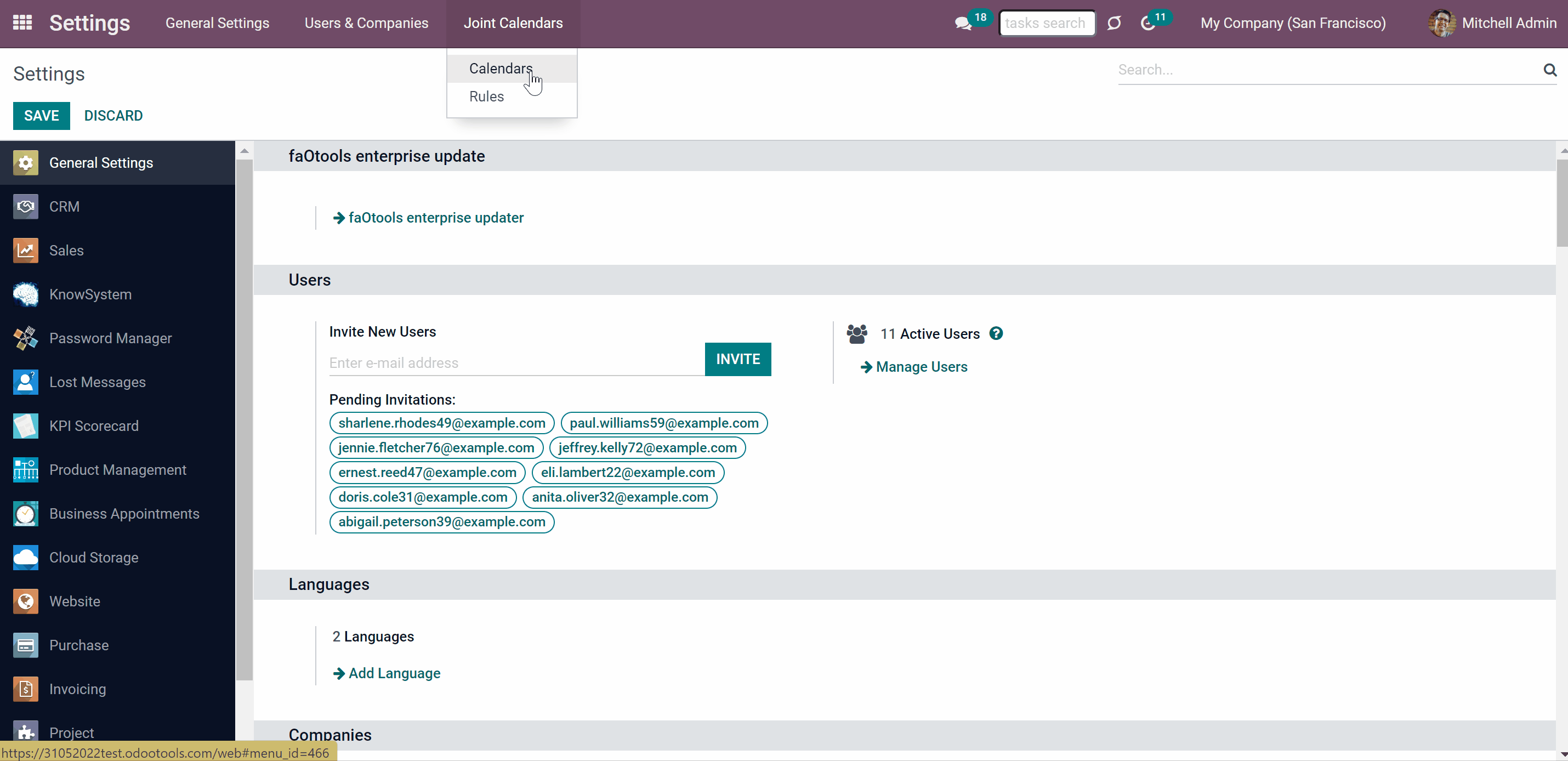Click the sharlene.rhodes49@example.com invitation
The width and height of the screenshot is (1568, 761).
coord(442,423)
